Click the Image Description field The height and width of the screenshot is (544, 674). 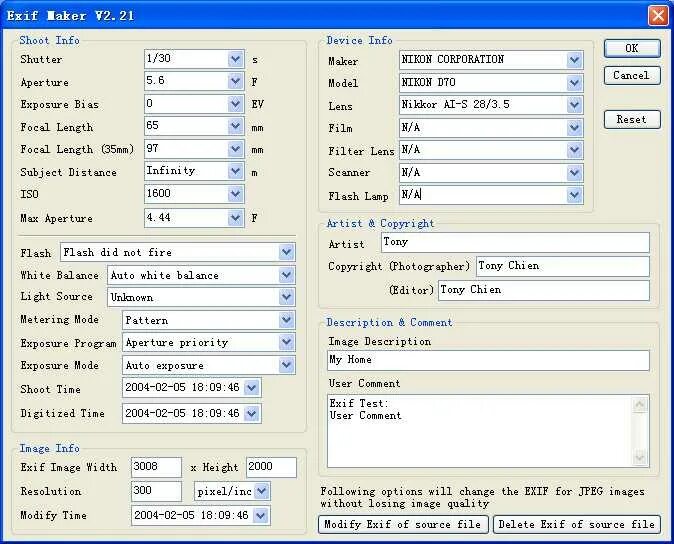[488, 360]
